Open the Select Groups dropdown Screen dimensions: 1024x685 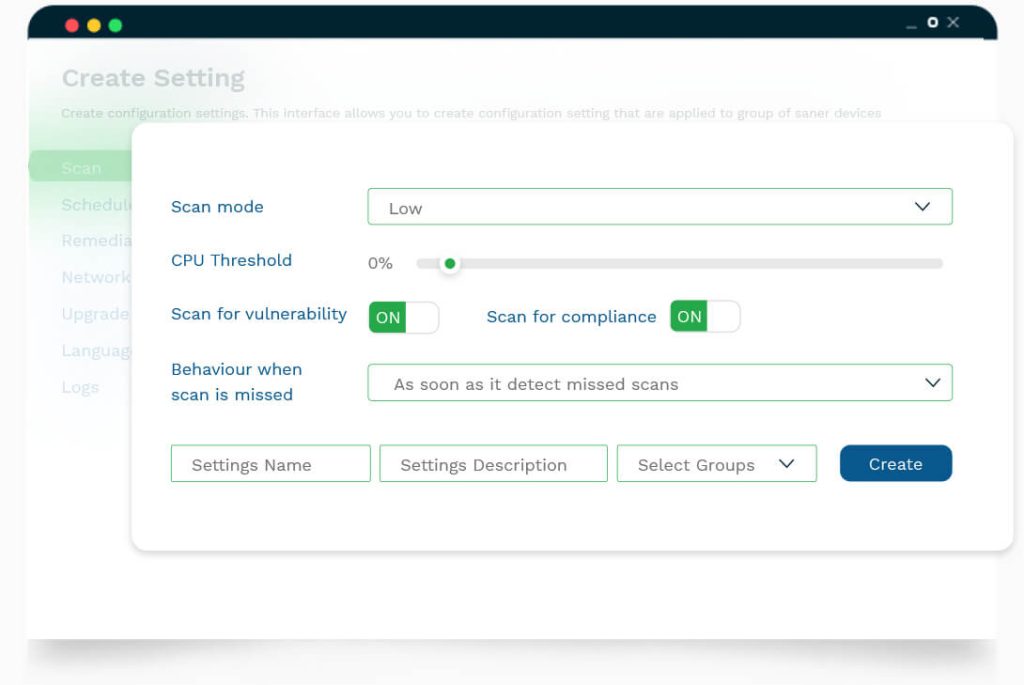(x=716, y=464)
